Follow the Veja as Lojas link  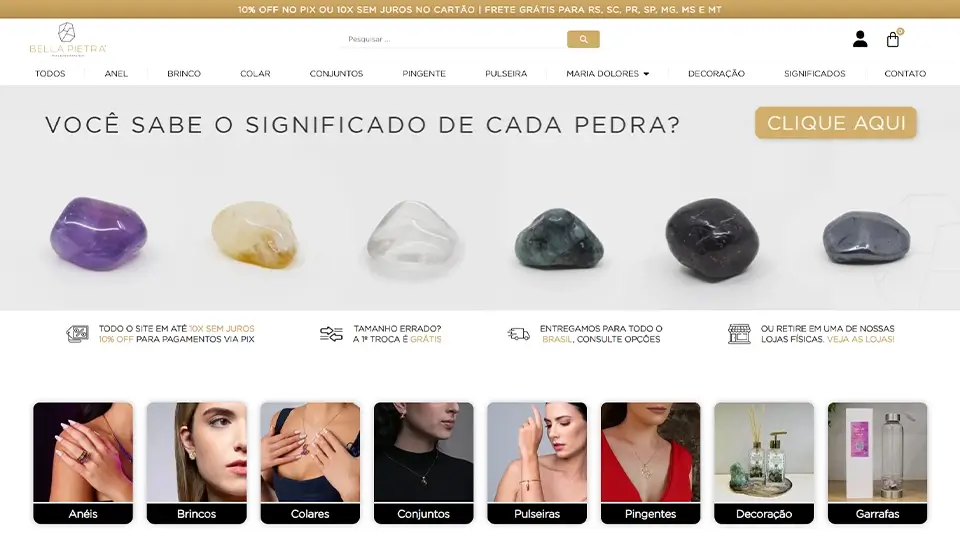click(860, 339)
